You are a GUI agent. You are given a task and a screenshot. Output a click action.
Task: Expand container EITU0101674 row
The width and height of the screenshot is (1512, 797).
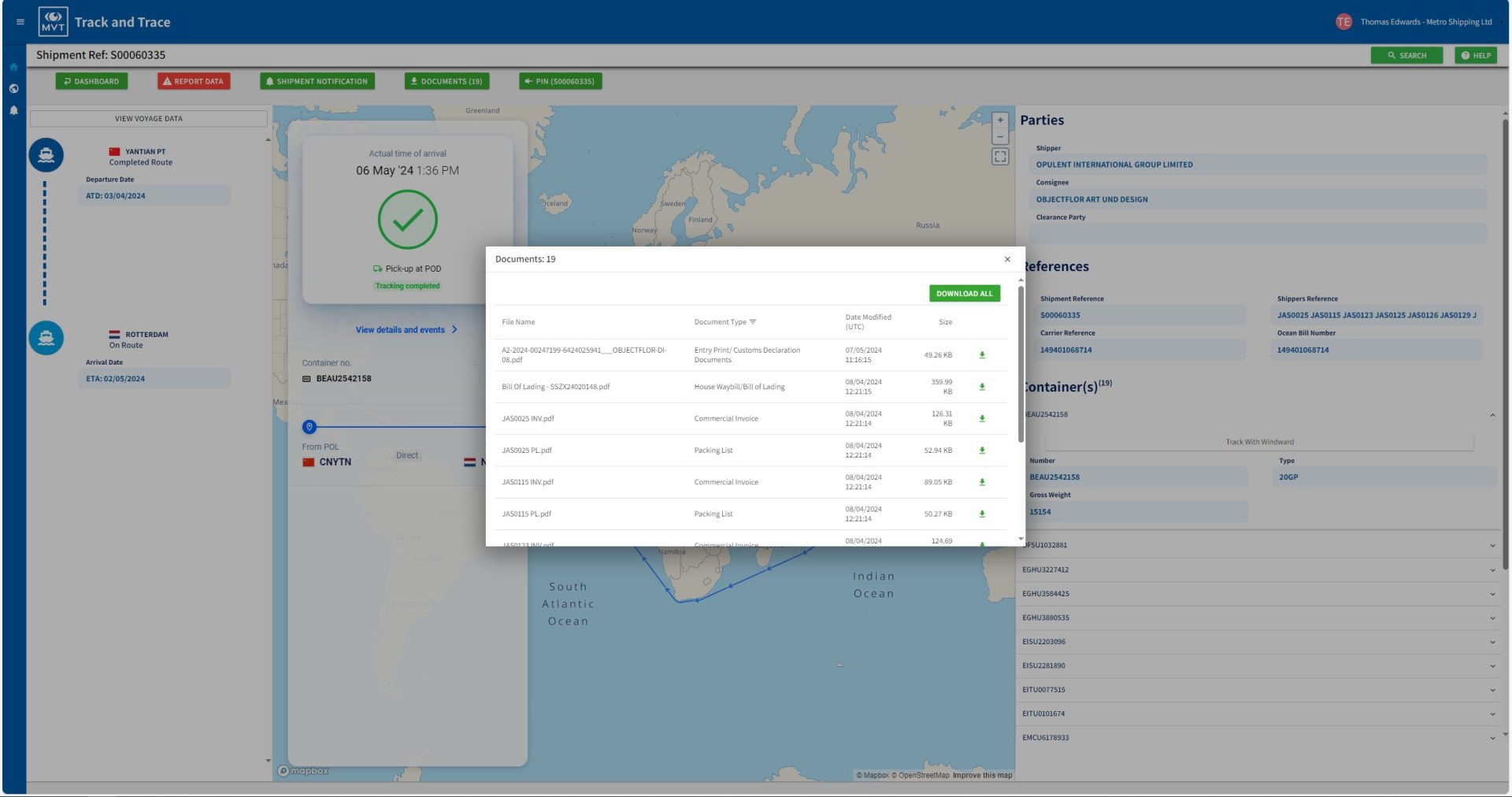(x=1492, y=714)
